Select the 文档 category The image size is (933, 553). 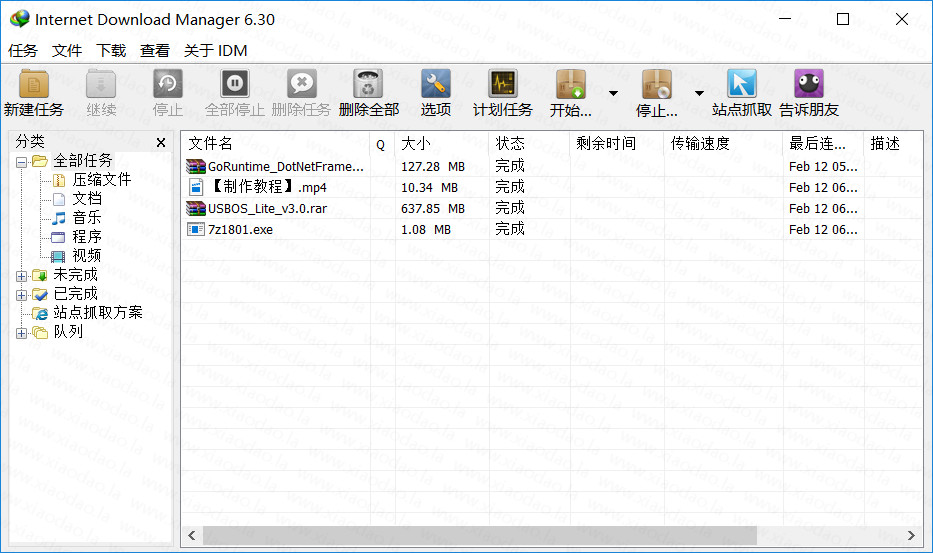87,199
